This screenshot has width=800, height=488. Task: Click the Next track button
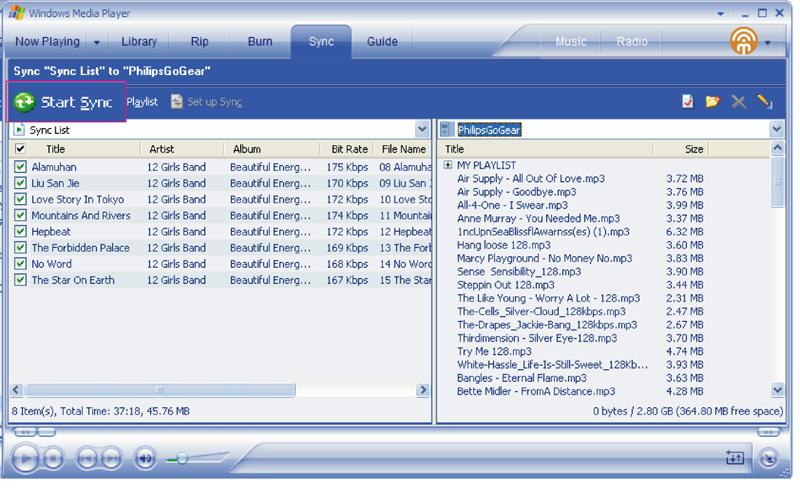pos(111,459)
